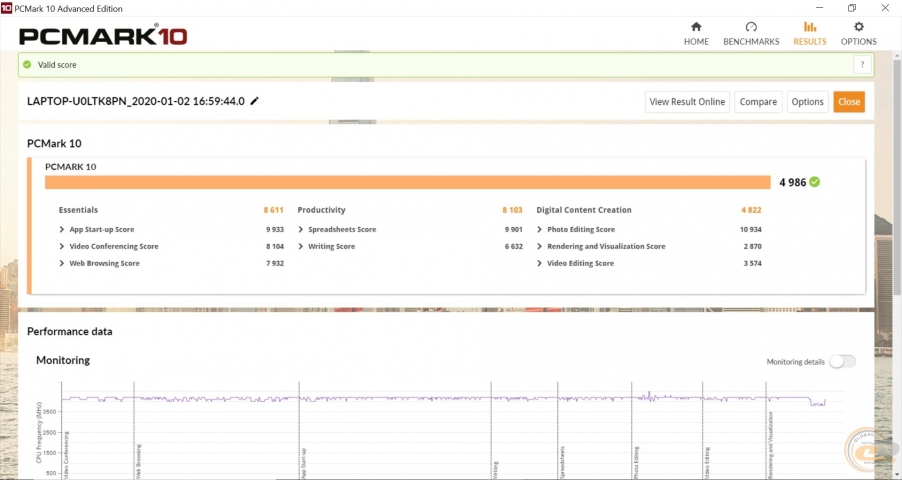Image resolution: width=902 pixels, height=480 pixels.
Task: Click the App Start-up value 9 933
Action: pyautogui.click(x=275, y=229)
